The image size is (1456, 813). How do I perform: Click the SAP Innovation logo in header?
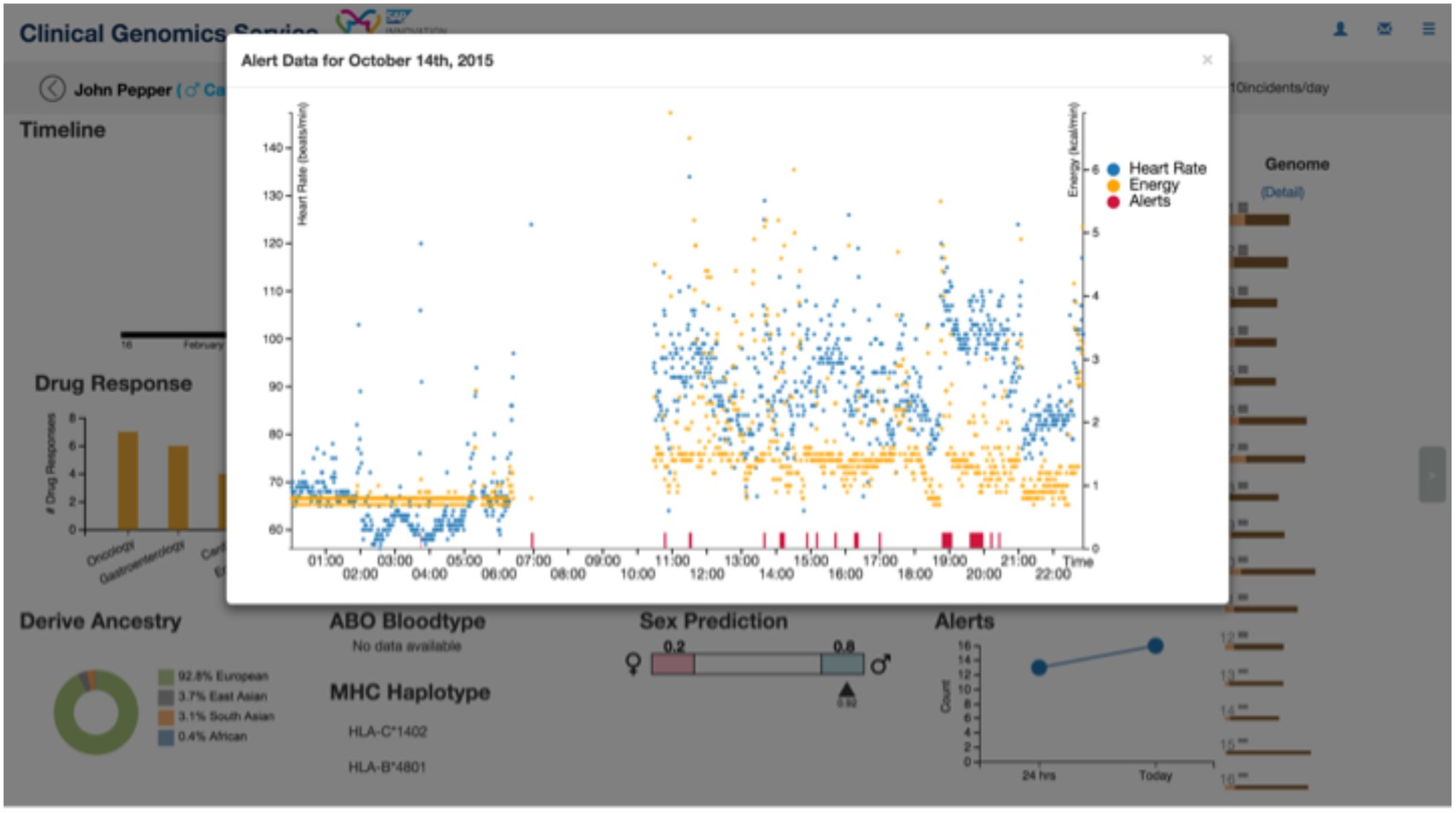click(391, 20)
